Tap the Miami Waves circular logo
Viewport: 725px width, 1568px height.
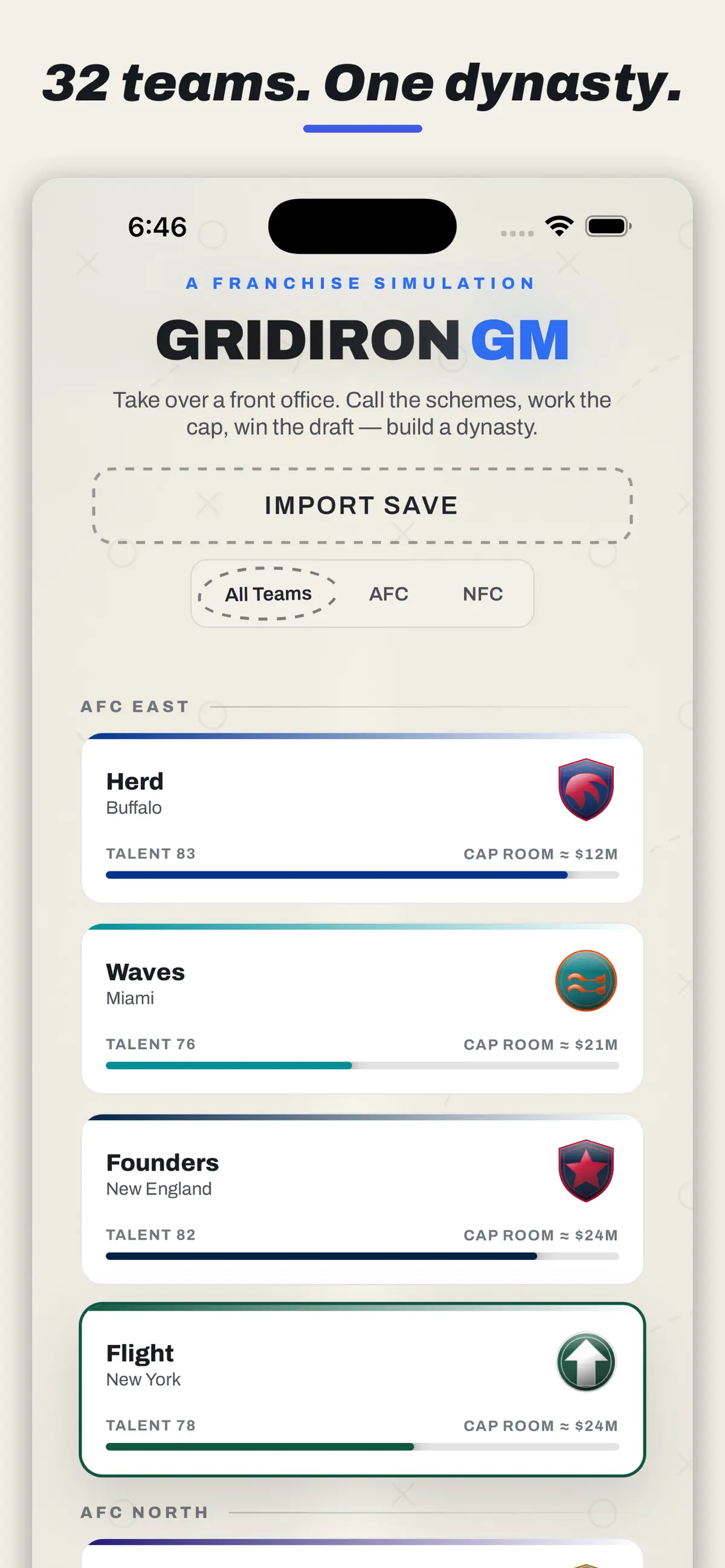coord(585,980)
